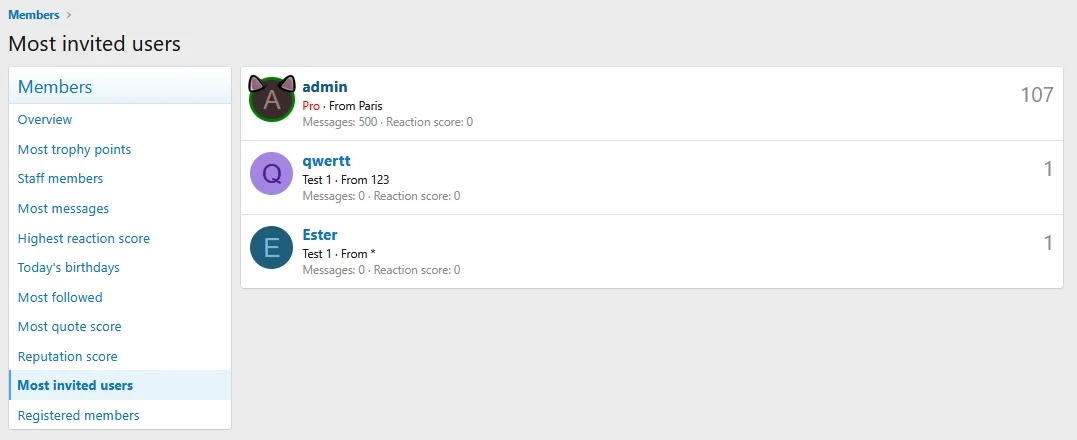This screenshot has width=1077, height=440.
Task: Show the Staff members list
Action: pyautogui.click(x=60, y=179)
